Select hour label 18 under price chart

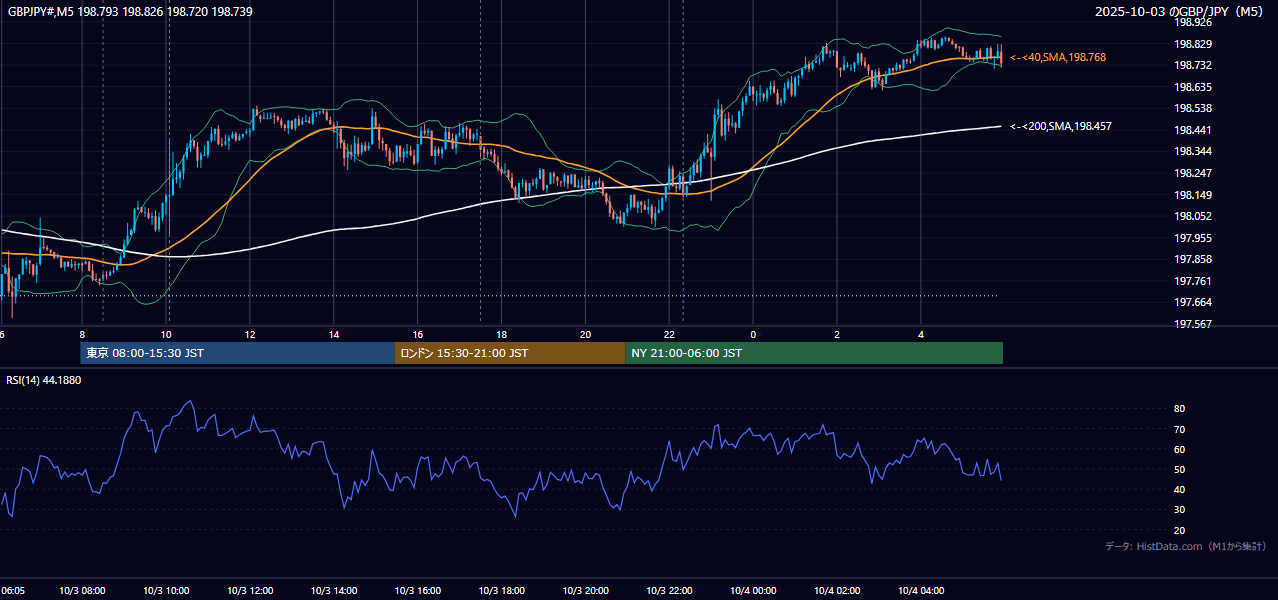[502, 334]
